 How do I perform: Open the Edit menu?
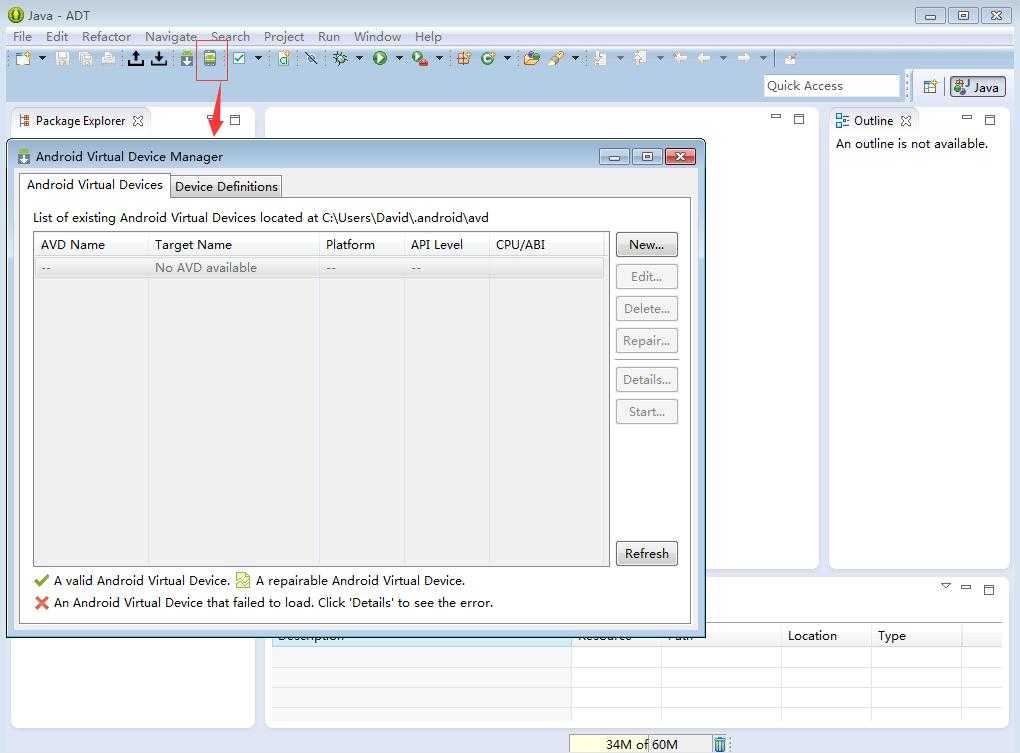pos(57,36)
